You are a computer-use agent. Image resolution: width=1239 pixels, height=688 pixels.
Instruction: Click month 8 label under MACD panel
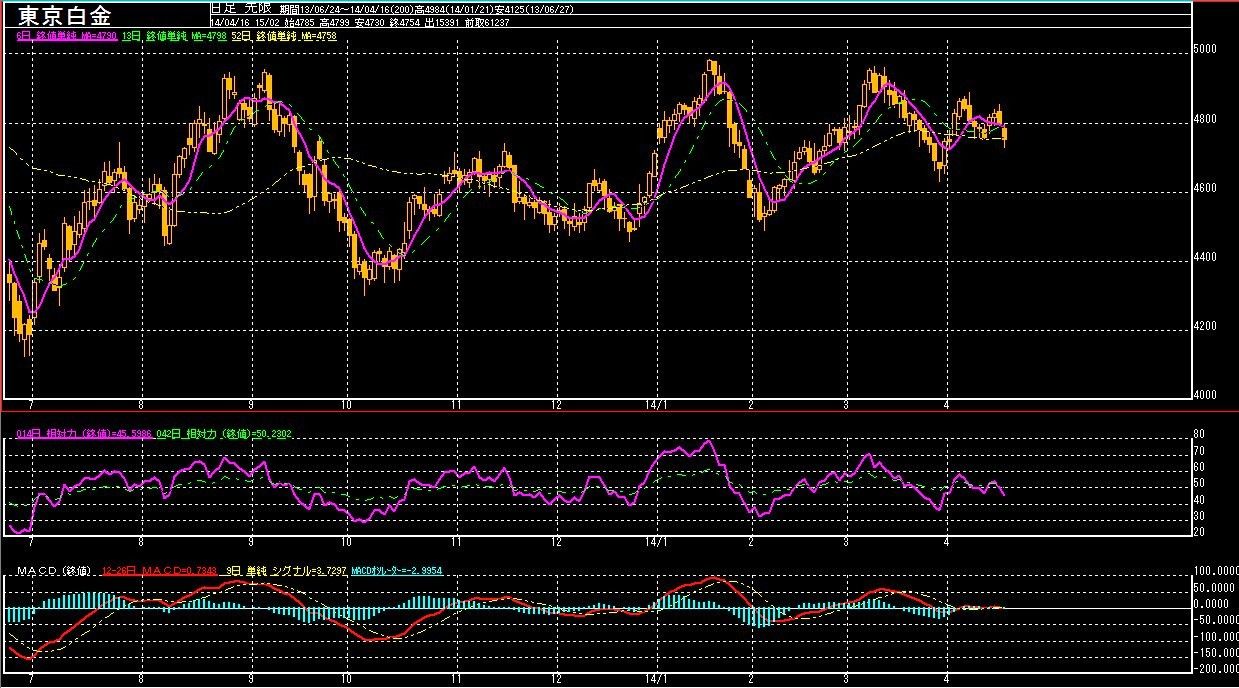141,678
